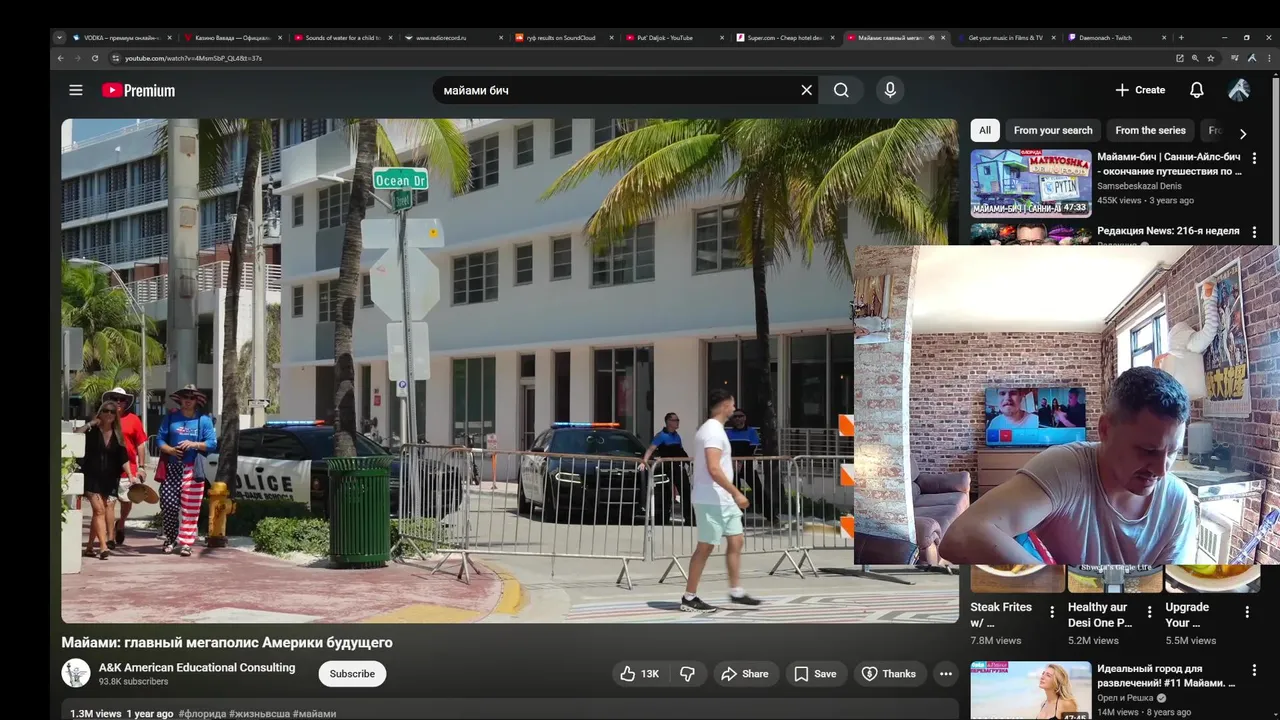Open Upgrade Your short title

pyautogui.click(x=1187, y=615)
